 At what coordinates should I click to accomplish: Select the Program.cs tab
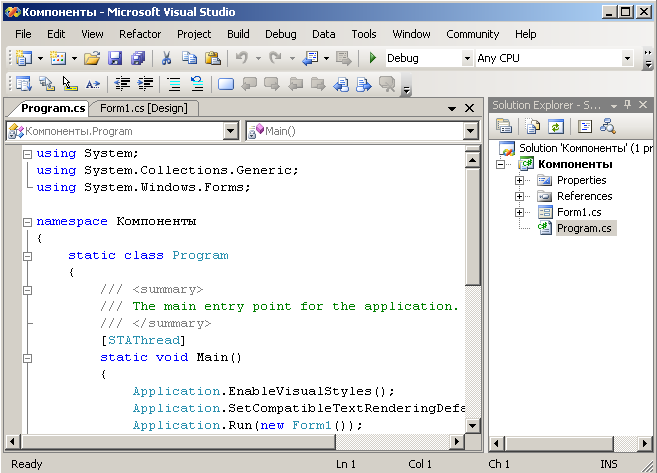click(x=53, y=108)
